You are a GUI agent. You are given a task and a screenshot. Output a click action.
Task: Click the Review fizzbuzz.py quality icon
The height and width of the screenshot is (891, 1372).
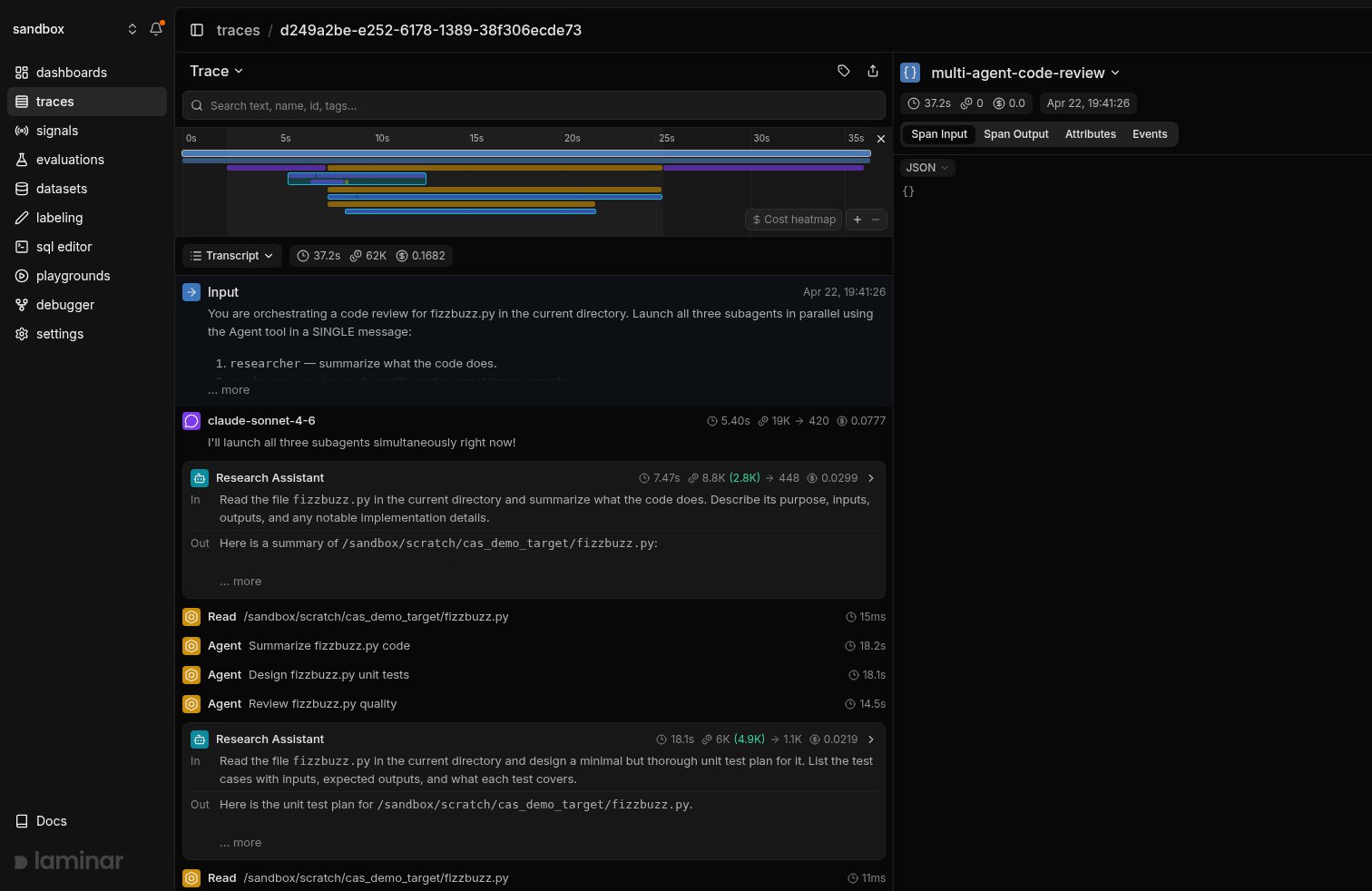(x=191, y=704)
